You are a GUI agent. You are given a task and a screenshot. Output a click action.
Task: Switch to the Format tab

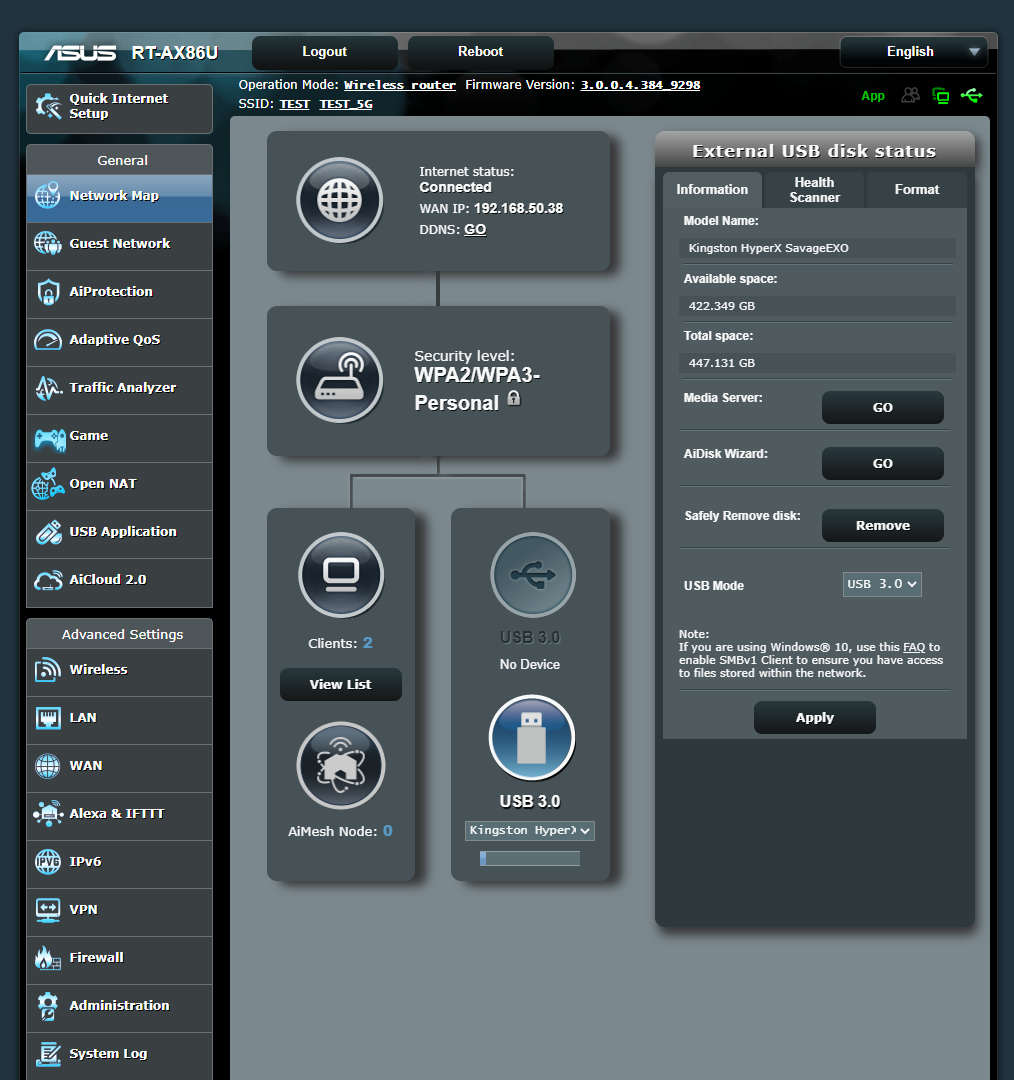pos(916,189)
